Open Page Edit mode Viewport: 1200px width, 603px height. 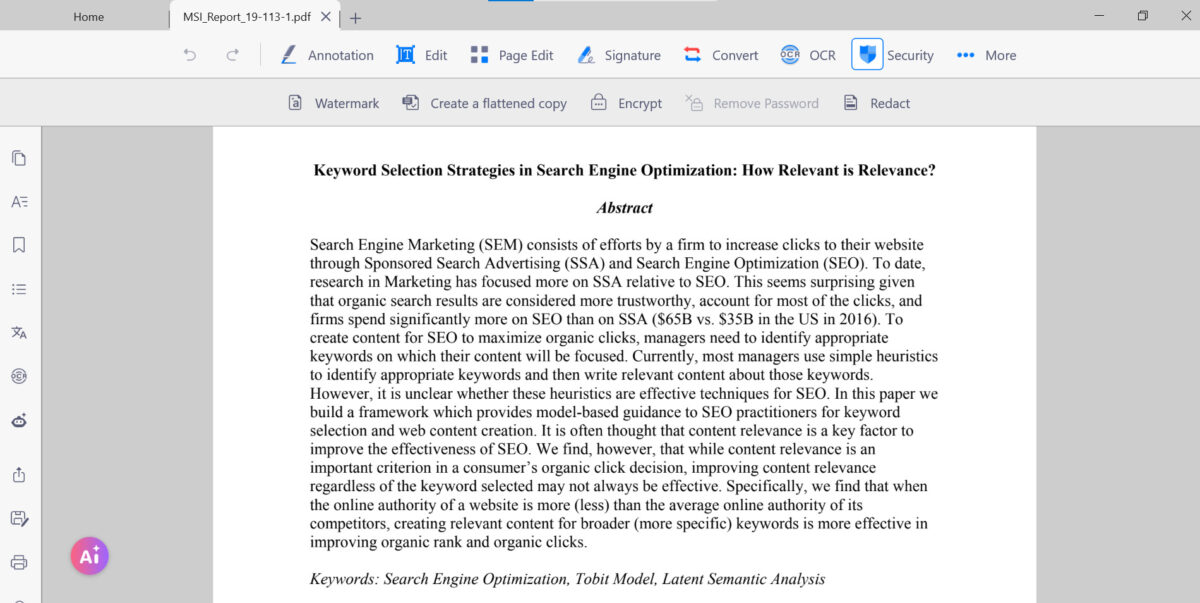pyautogui.click(x=511, y=55)
